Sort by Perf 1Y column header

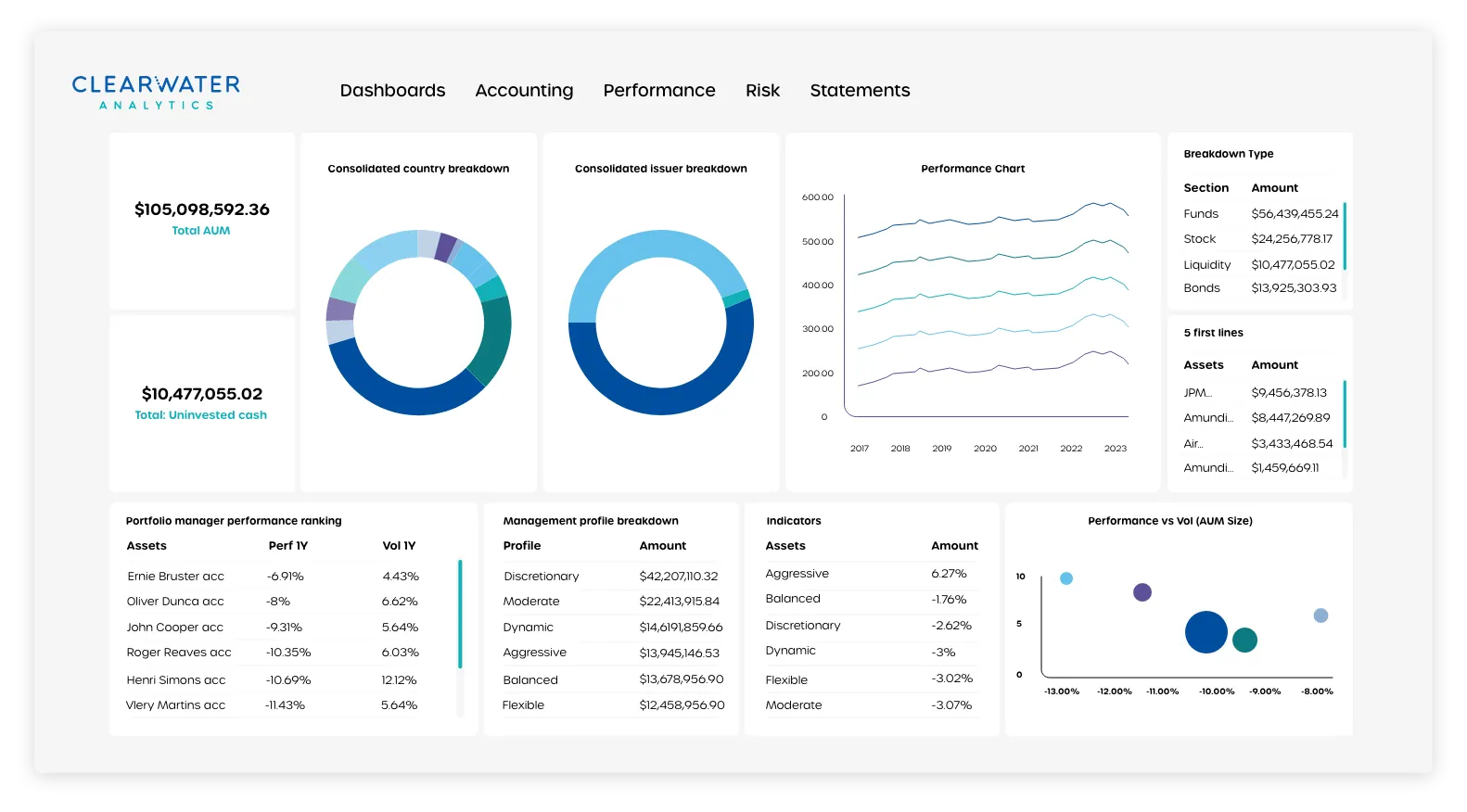287,546
